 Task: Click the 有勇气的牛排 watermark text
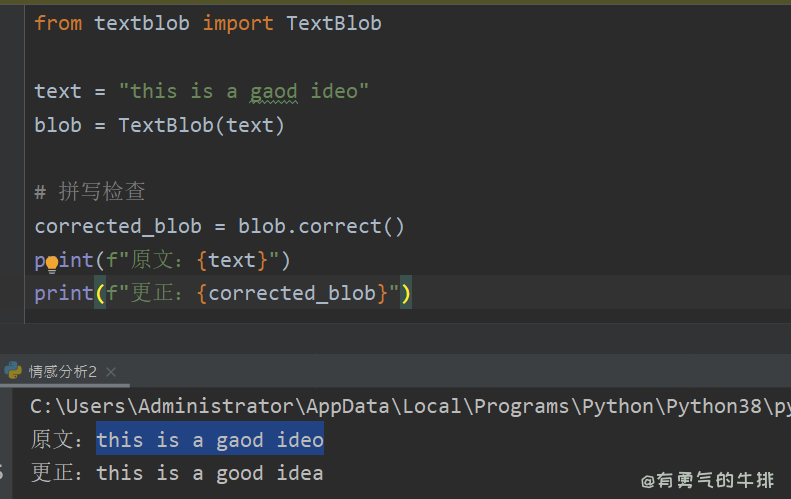point(708,481)
